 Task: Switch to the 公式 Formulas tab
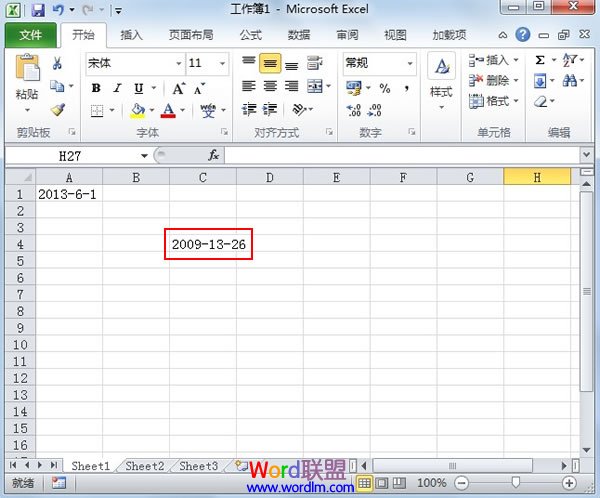tap(251, 35)
